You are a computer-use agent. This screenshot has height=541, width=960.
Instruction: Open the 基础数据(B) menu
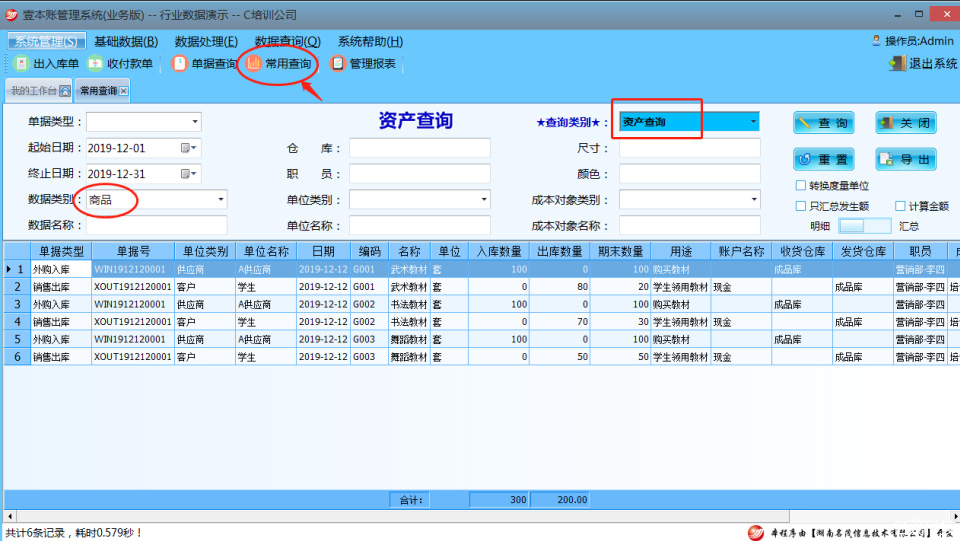(126, 41)
